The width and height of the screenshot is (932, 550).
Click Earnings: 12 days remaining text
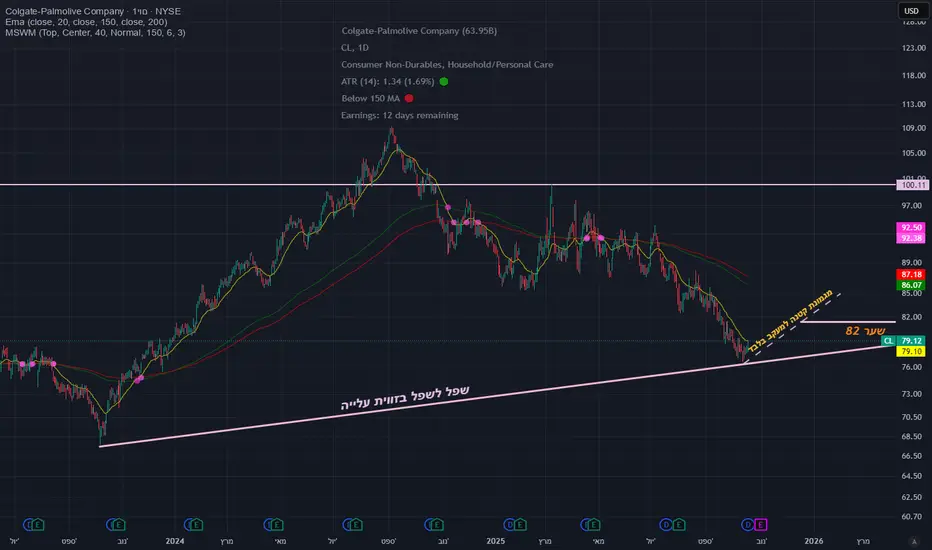point(399,115)
